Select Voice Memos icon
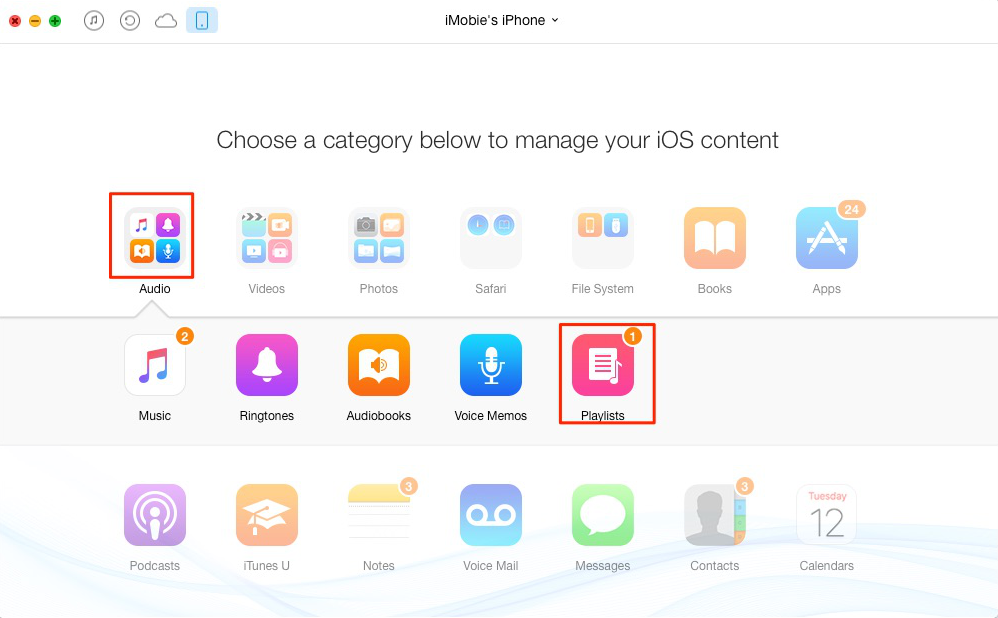998x618 pixels. click(x=491, y=365)
